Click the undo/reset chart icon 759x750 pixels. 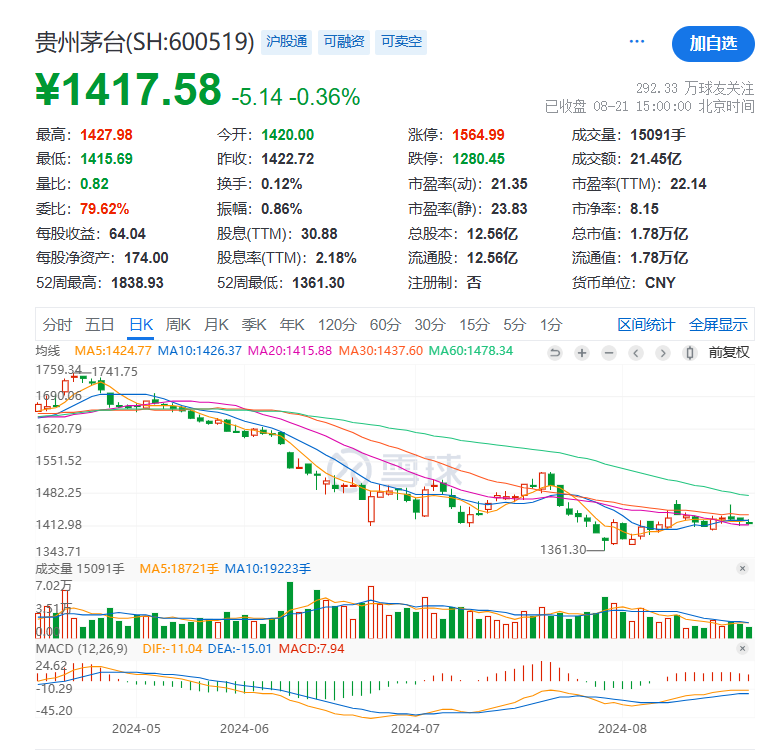click(x=555, y=353)
